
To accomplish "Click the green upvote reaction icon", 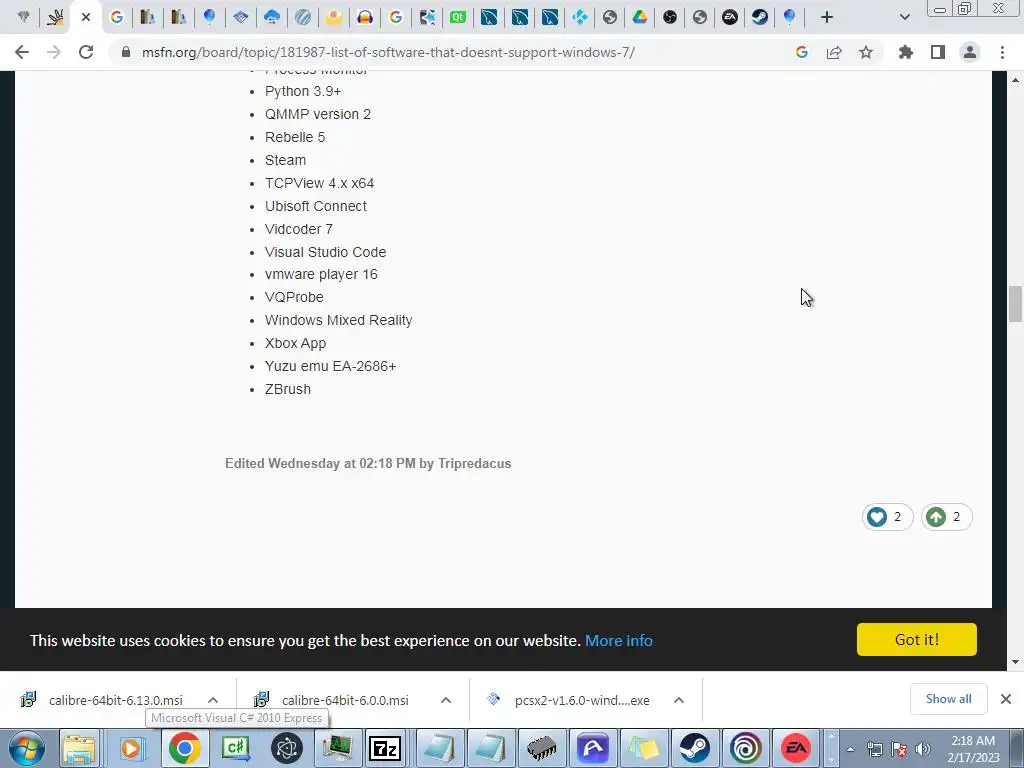I will click(936, 517).
